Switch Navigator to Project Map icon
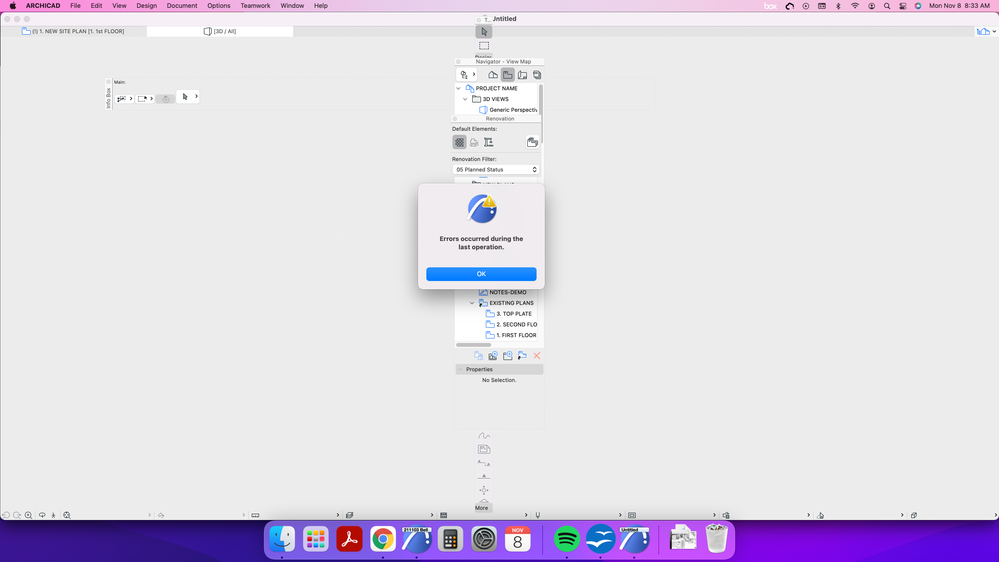This screenshot has width=999, height=562. pos(493,75)
